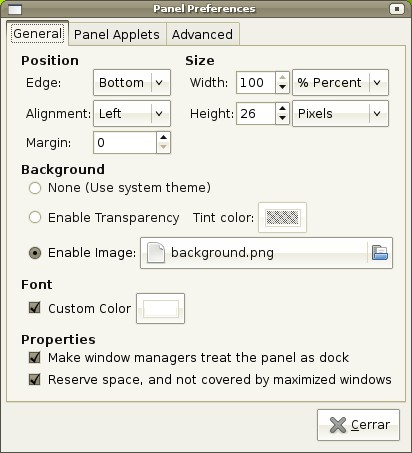Increase Height with the up arrow
The image size is (412, 453).
click(282, 108)
